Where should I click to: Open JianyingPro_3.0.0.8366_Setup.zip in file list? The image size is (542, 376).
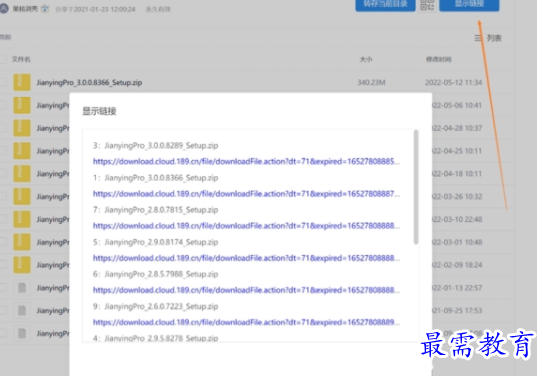[89, 83]
